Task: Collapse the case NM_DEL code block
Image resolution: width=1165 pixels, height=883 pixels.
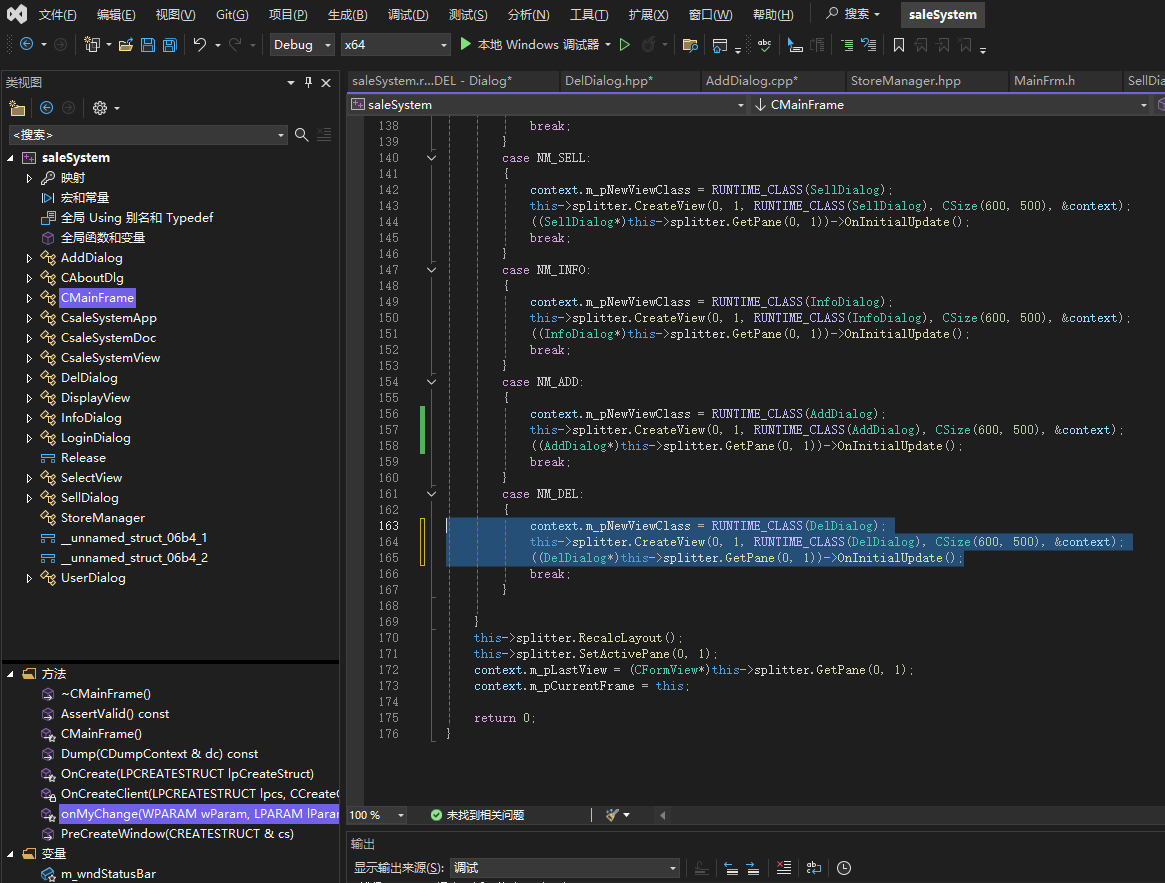Action: coord(431,493)
